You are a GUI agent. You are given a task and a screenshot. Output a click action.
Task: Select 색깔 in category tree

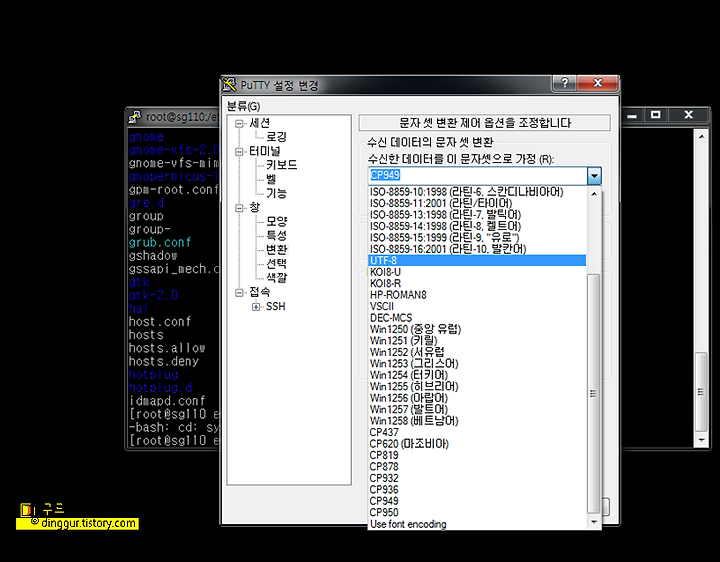click(x=276, y=278)
